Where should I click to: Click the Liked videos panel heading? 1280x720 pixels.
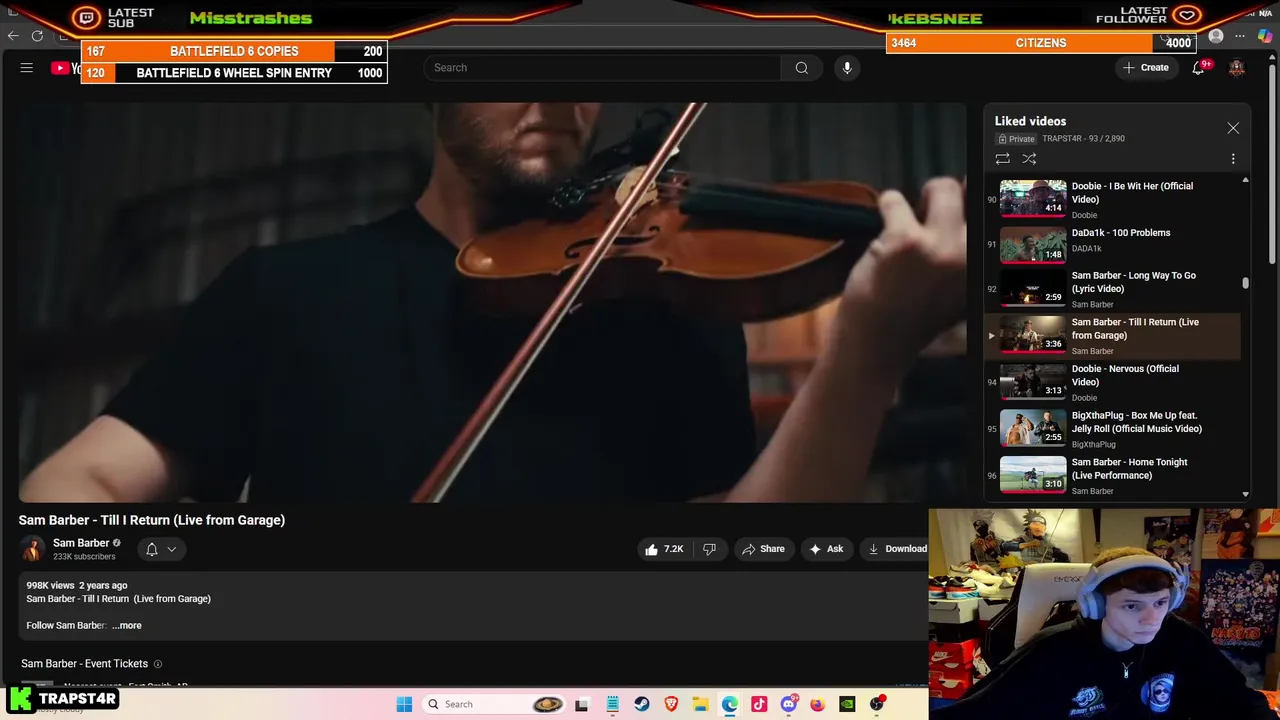click(1030, 121)
